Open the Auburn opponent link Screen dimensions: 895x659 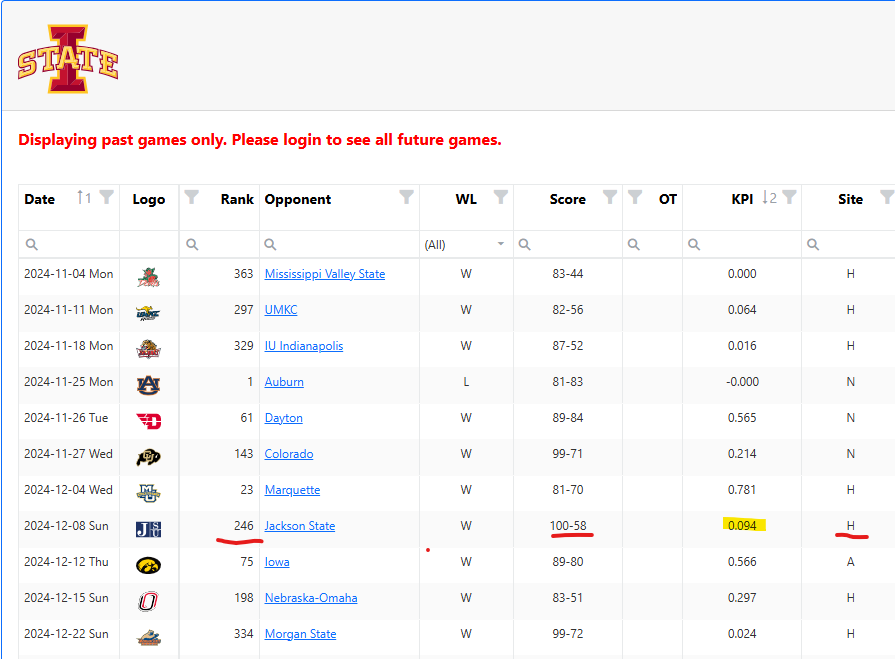coord(284,382)
